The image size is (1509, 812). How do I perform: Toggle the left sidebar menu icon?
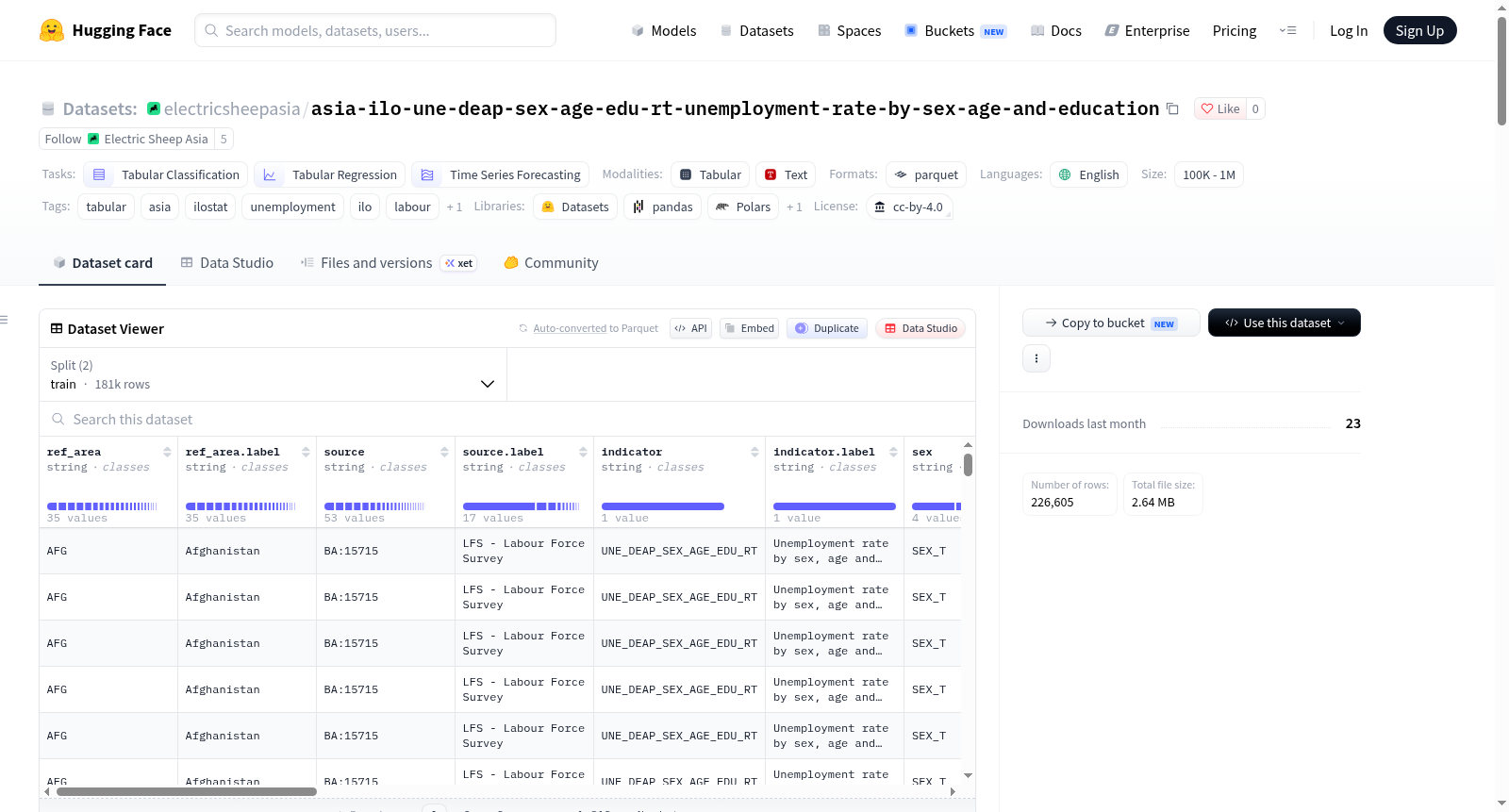click(4, 320)
